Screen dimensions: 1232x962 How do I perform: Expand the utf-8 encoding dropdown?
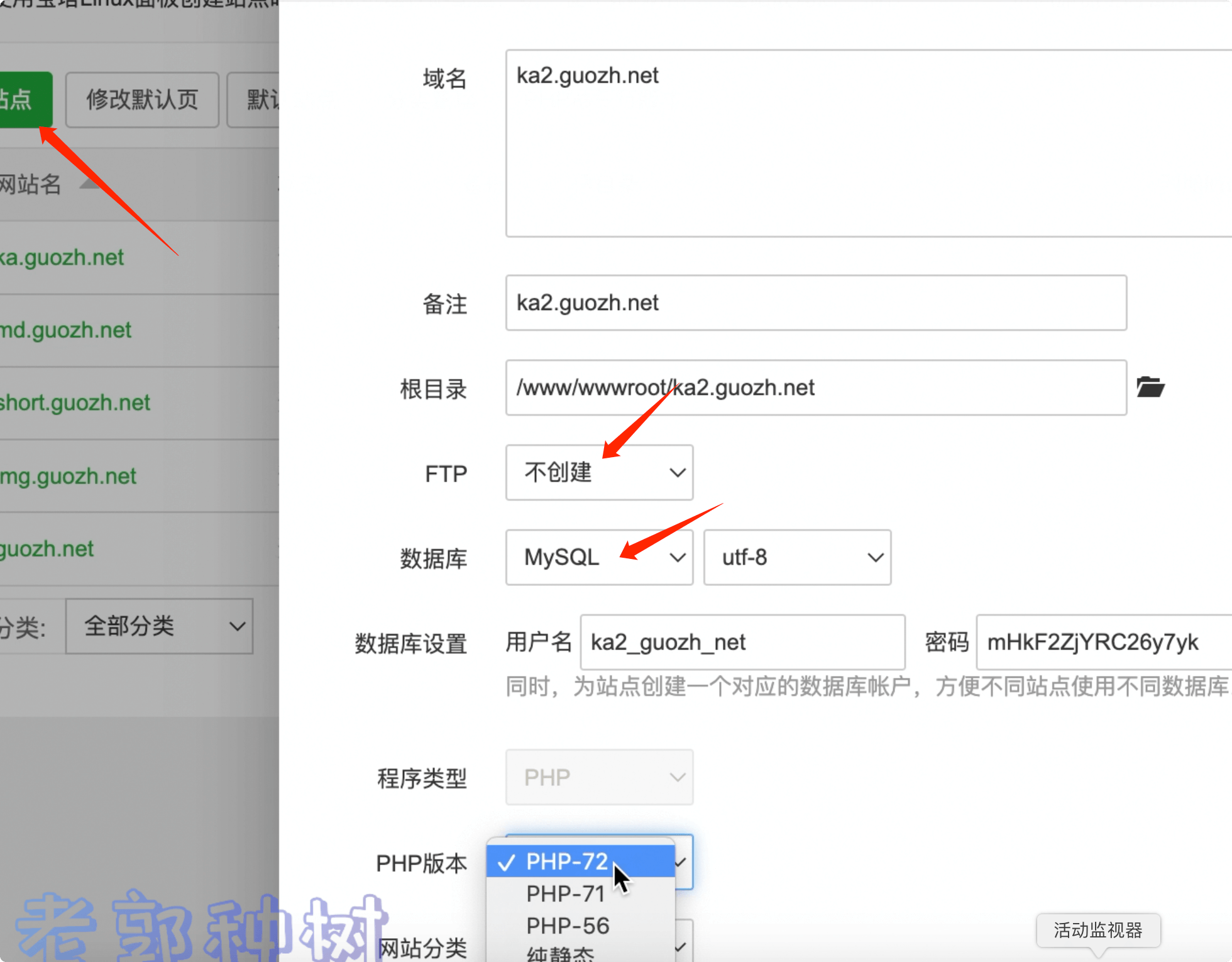(x=797, y=558)
